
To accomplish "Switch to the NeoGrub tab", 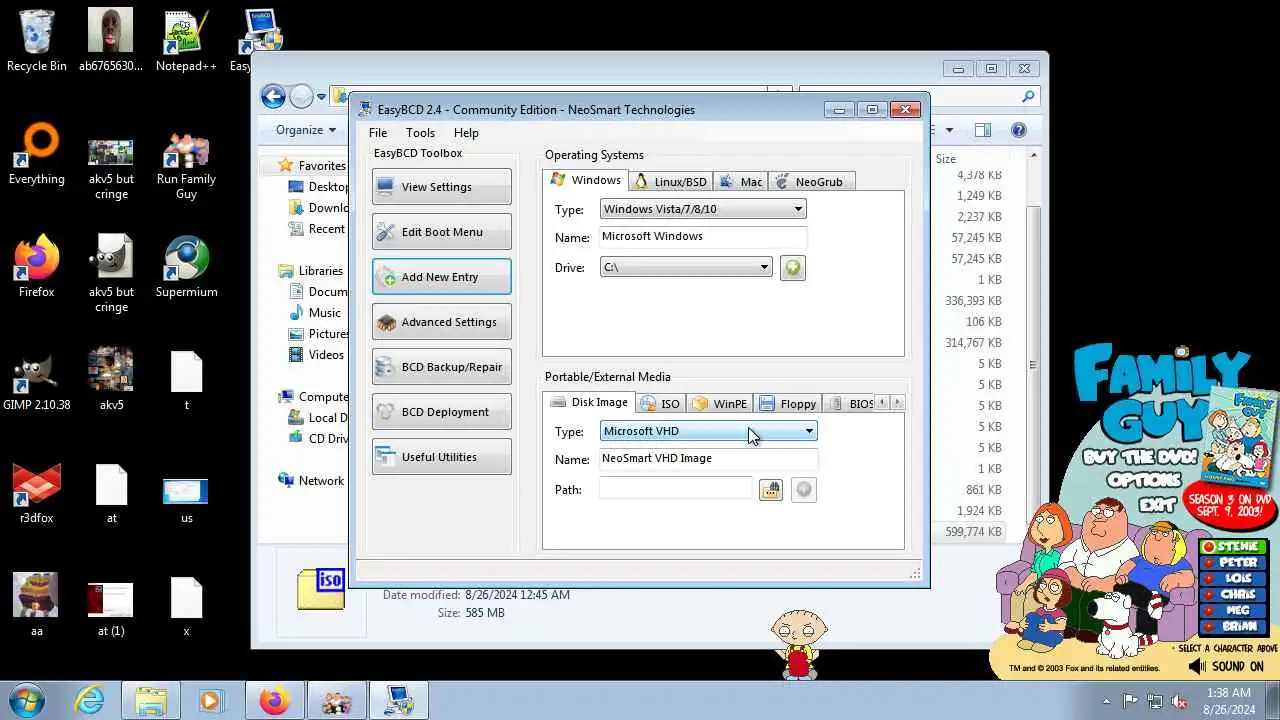I will [811, 182].
